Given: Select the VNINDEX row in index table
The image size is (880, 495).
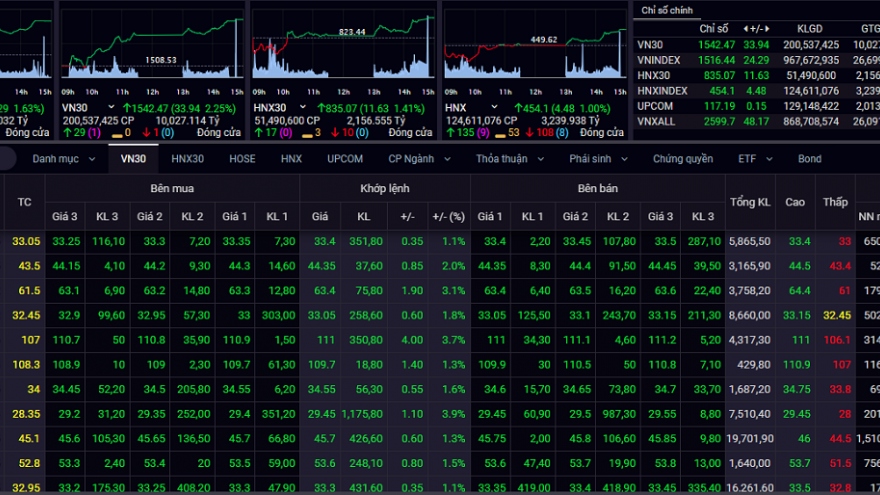Looking at the screenshot, I should [x=659, y=60].
